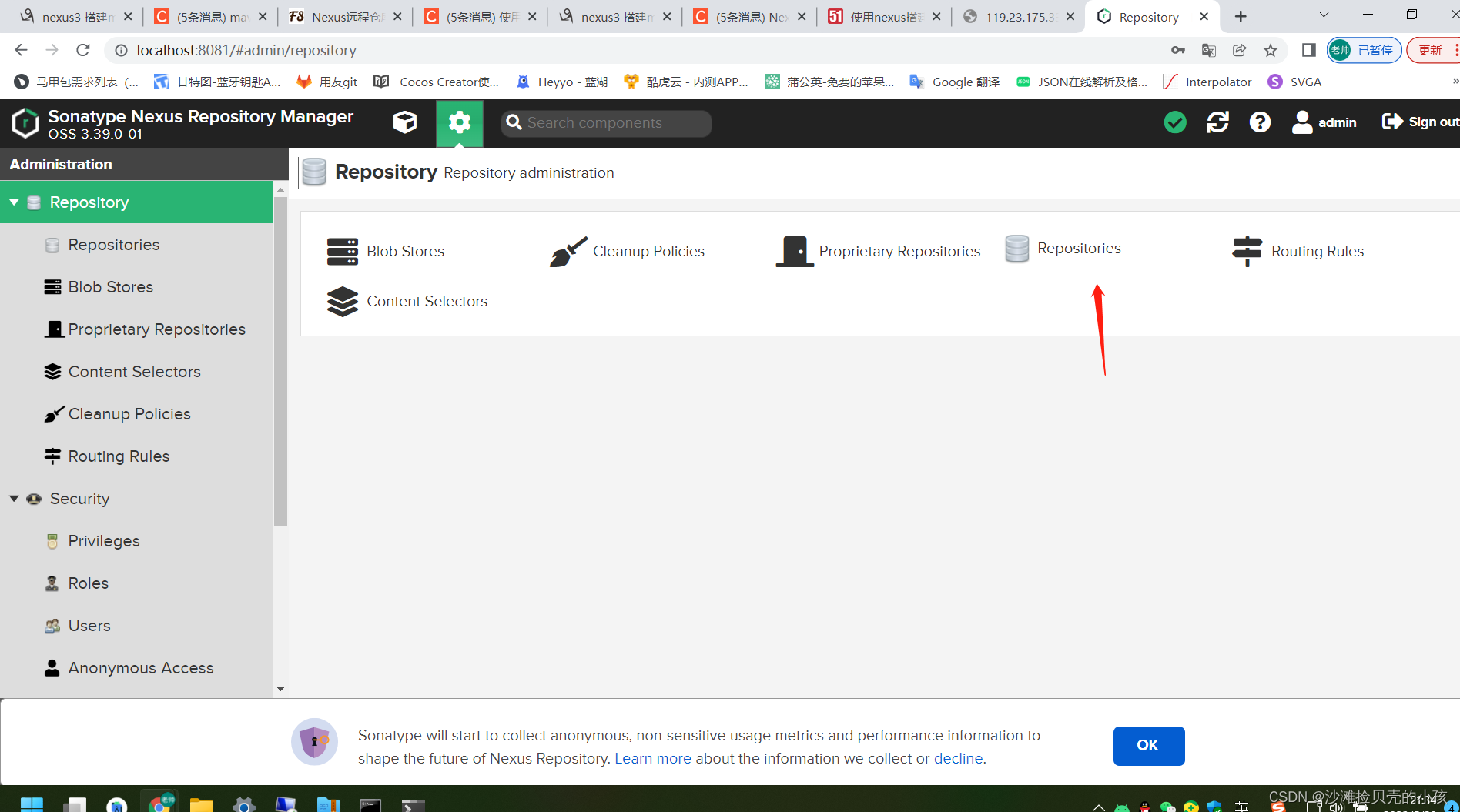The image size is (1460, 812).
Task: Click the green system status check icon
Action: 1175,122
